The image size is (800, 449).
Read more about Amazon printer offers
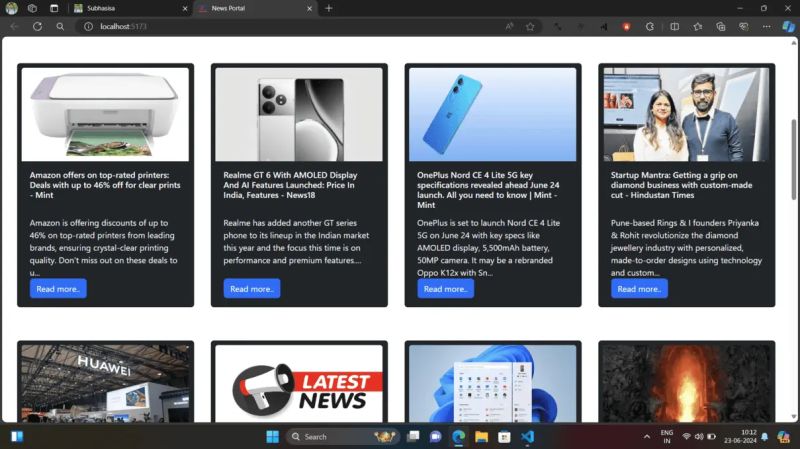tap(58, 289)
